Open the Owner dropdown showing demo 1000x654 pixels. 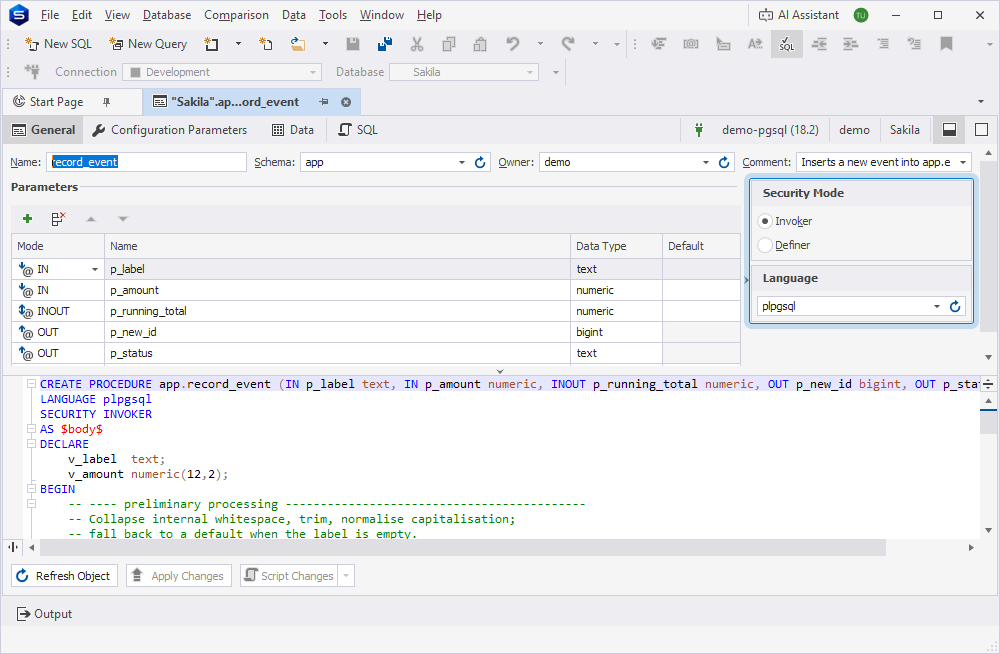[705, 162]
